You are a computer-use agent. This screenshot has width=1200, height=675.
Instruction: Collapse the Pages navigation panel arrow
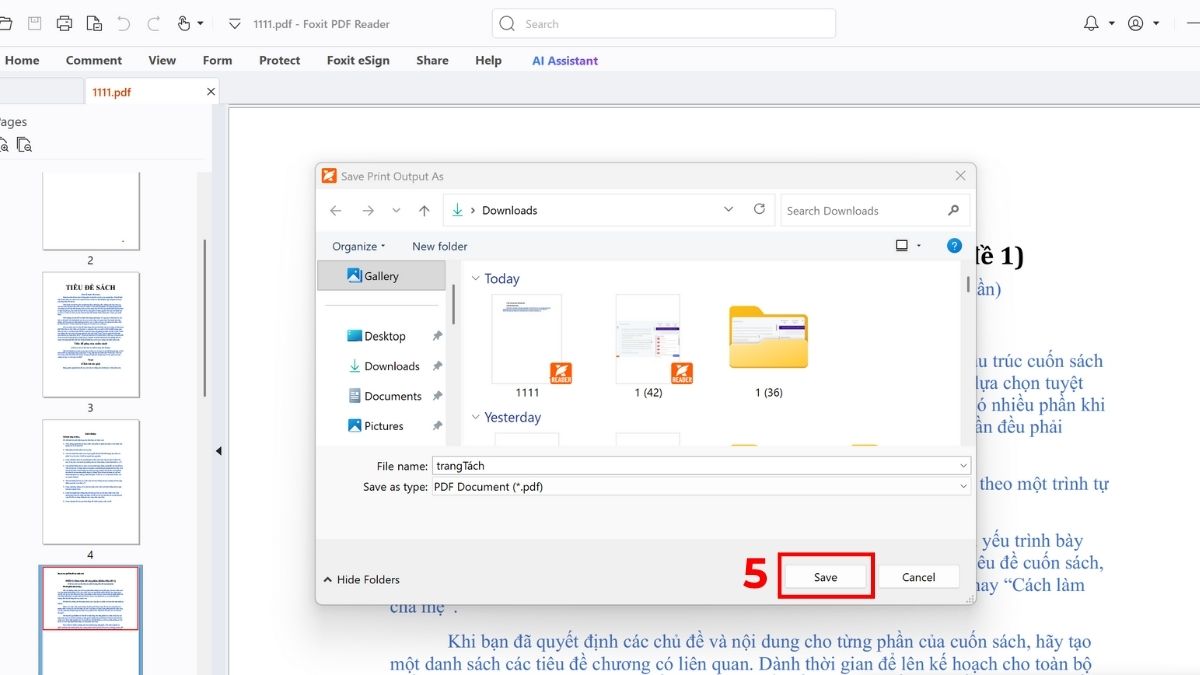[x=218, y=451]
